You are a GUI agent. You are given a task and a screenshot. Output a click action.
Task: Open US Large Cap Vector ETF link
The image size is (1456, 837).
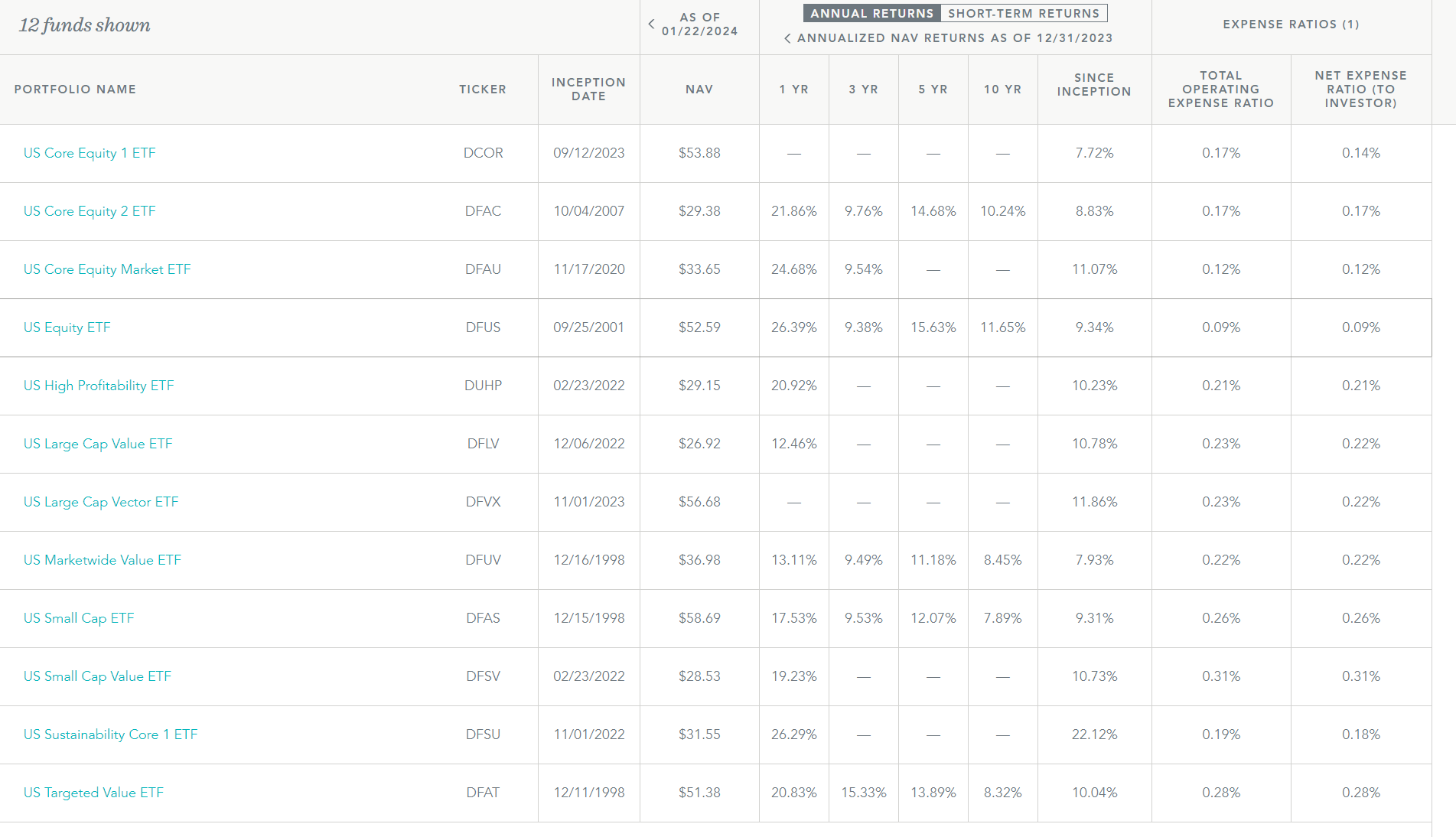point(101,502)
